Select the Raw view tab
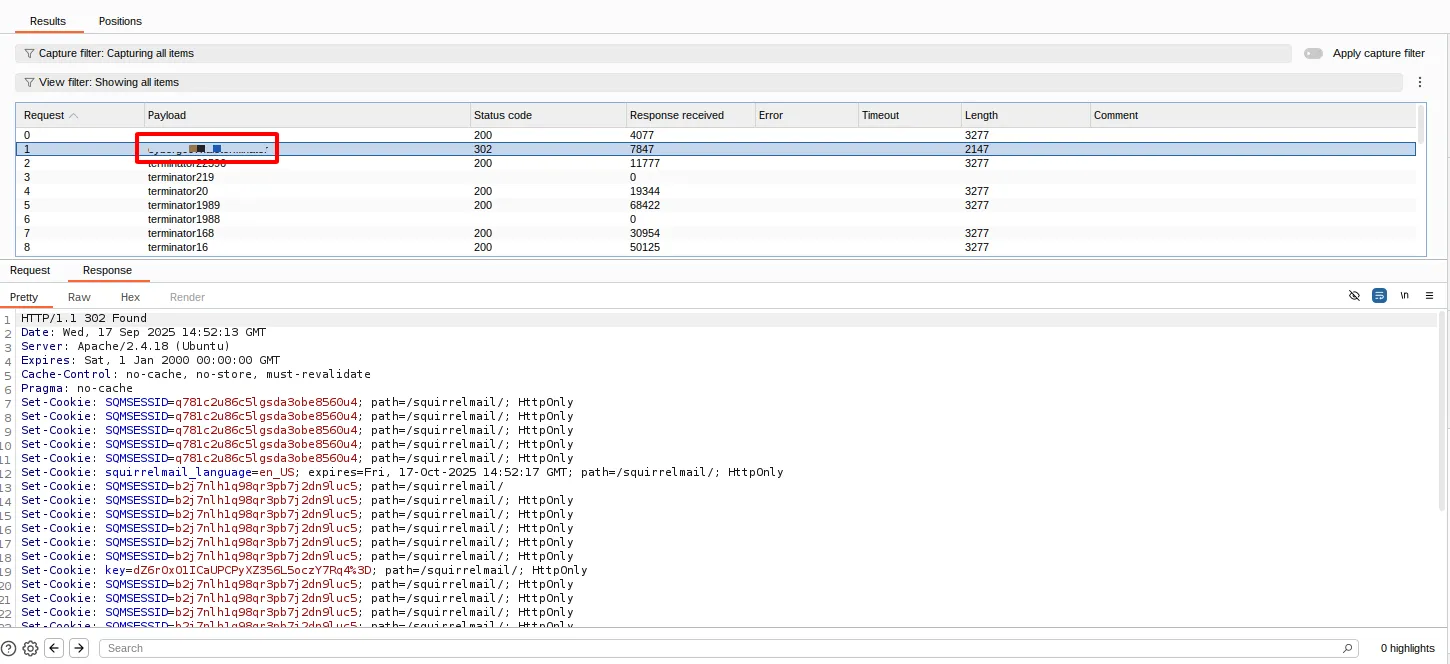This screenshot has width=1450, height=664. (x=79, y=297)
